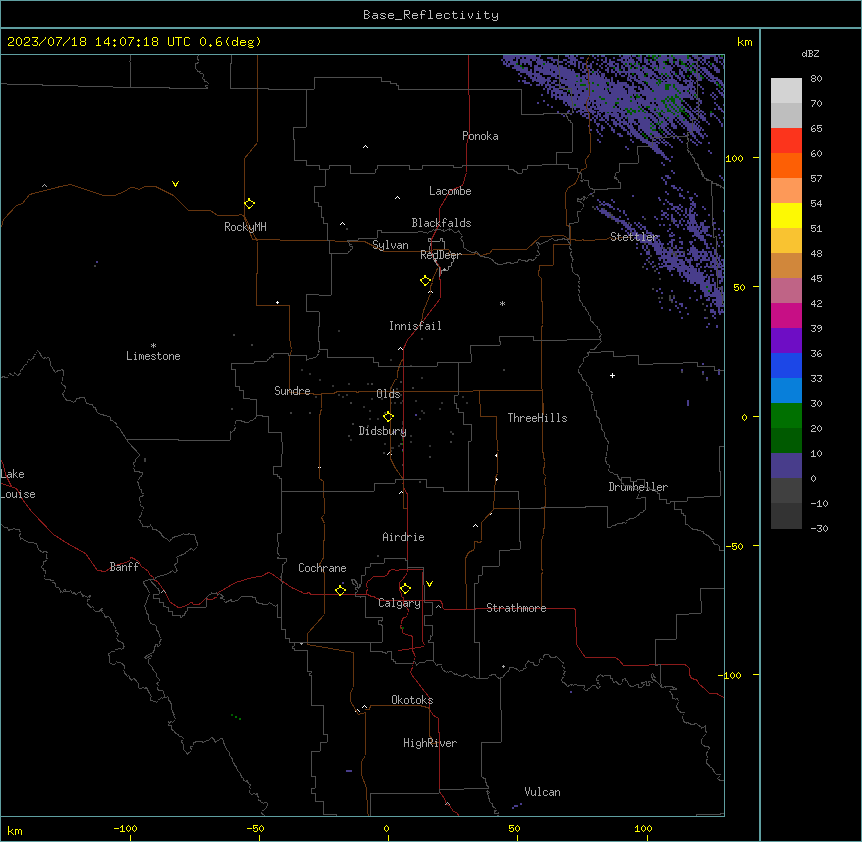The height and width of the screenshot is (842, 862).
Task: Select the blue 36 dBZ legend swatch
Action: (x=786, y=365)
